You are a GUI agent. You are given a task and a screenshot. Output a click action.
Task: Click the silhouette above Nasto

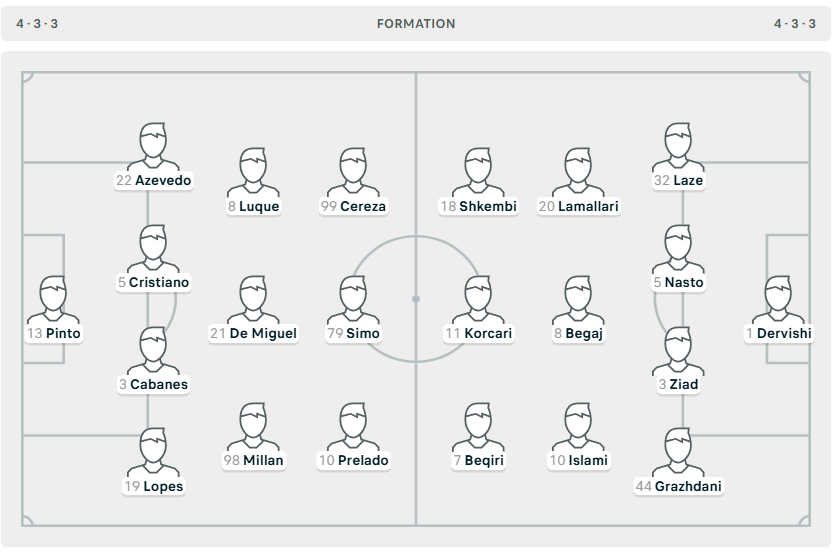pos(678,248)
